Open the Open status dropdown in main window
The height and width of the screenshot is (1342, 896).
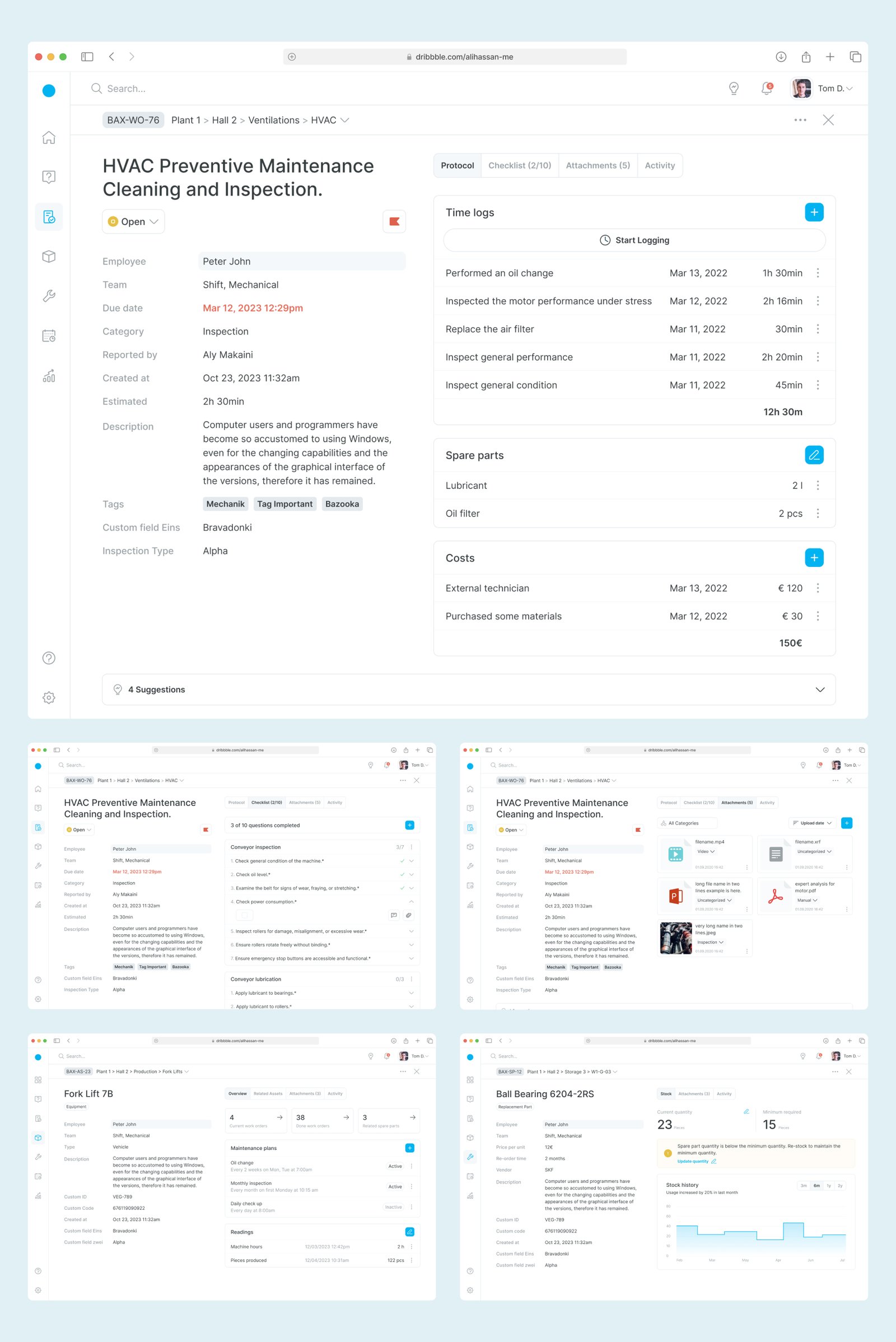(133, 222)
